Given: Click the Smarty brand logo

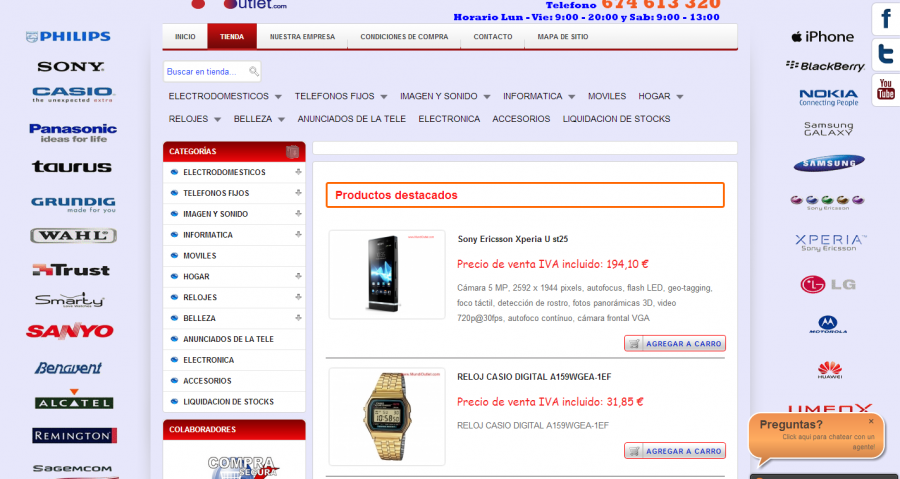Looking at the screenshot, I should click(69, 300).
